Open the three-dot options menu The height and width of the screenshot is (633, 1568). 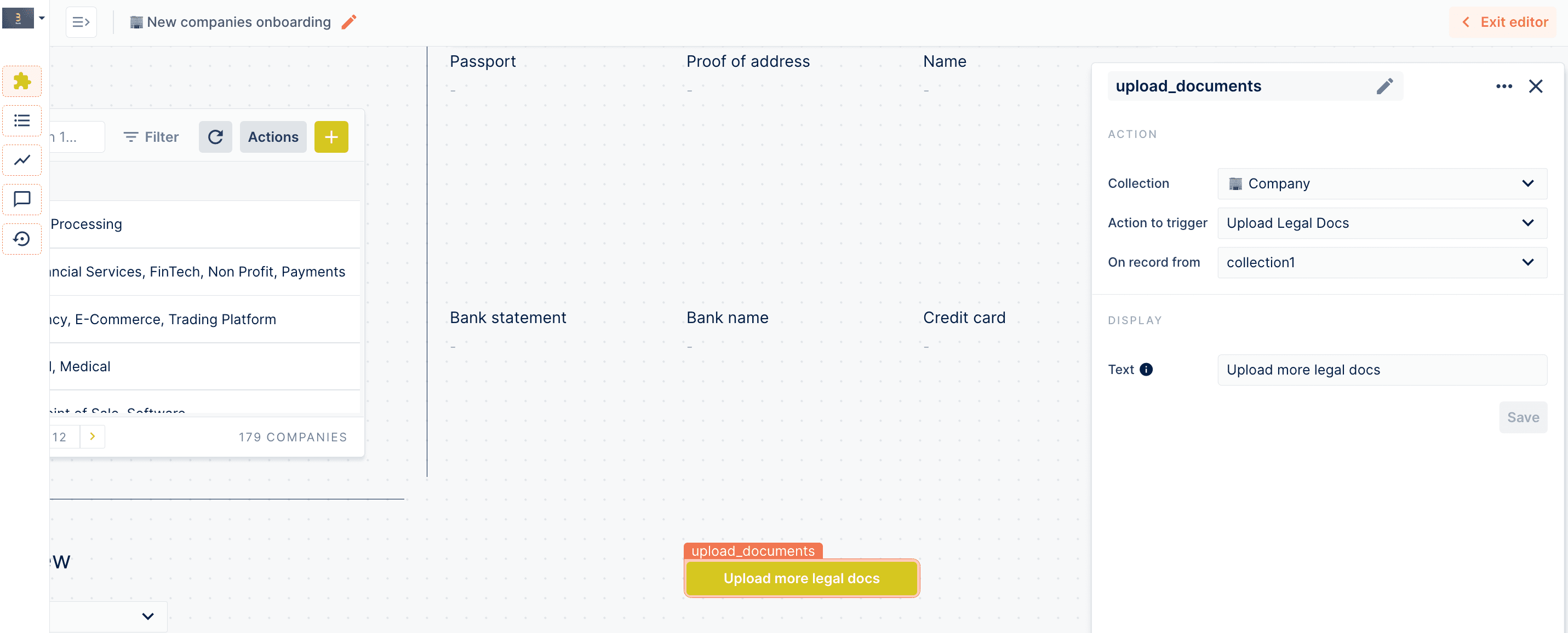tap(1503, 86)
